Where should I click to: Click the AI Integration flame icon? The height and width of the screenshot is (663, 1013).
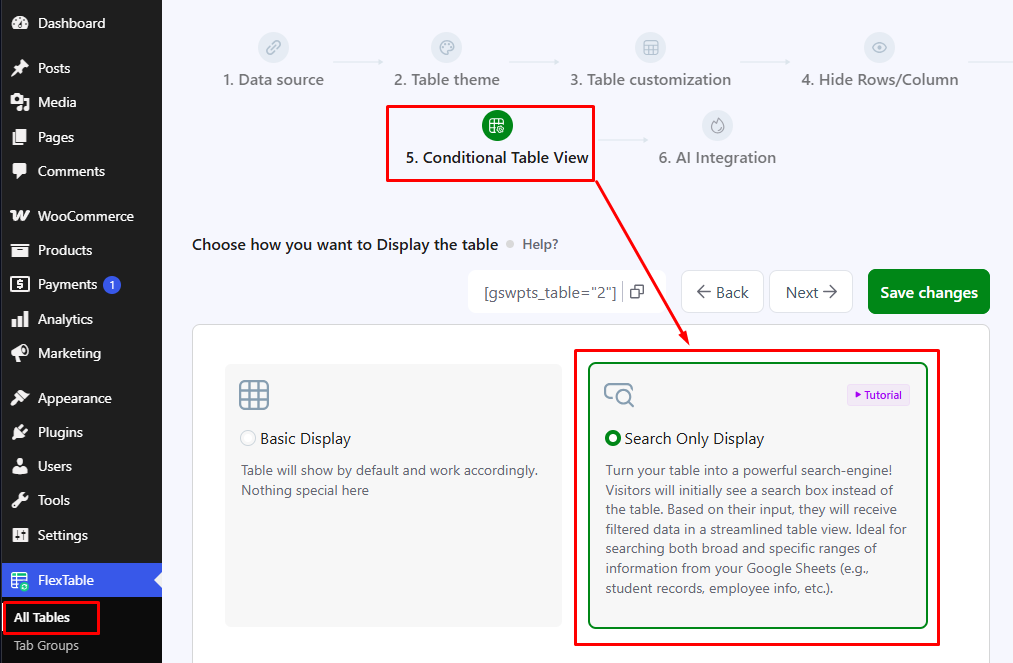717,125
